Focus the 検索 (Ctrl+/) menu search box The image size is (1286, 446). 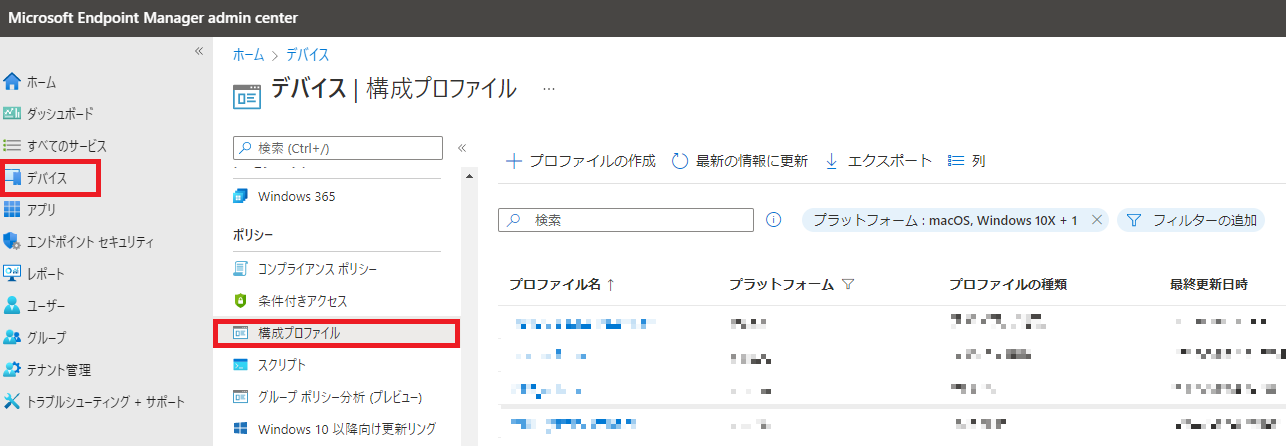338,148
